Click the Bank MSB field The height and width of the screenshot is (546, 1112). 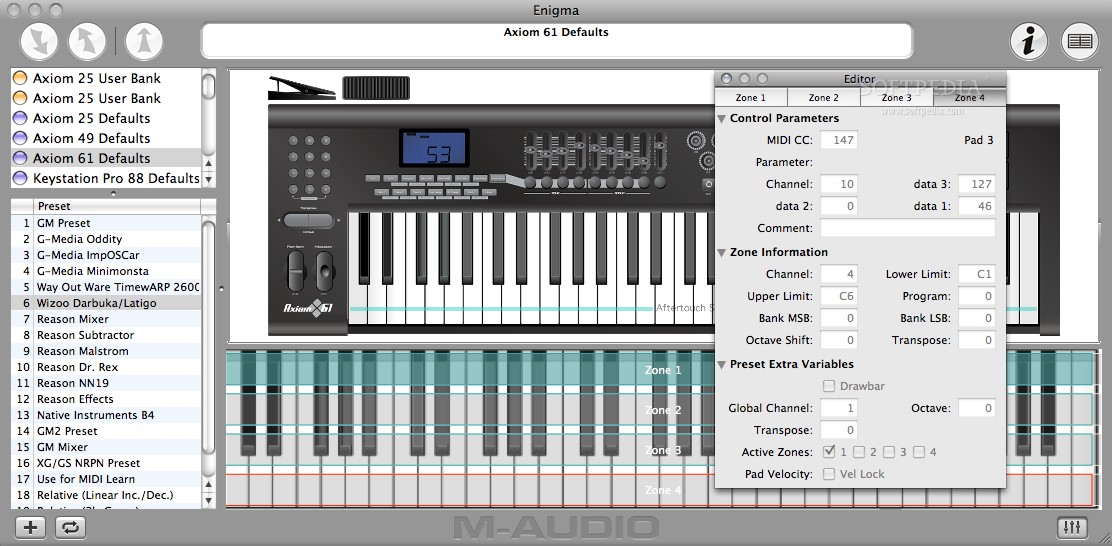pos(838,318)
